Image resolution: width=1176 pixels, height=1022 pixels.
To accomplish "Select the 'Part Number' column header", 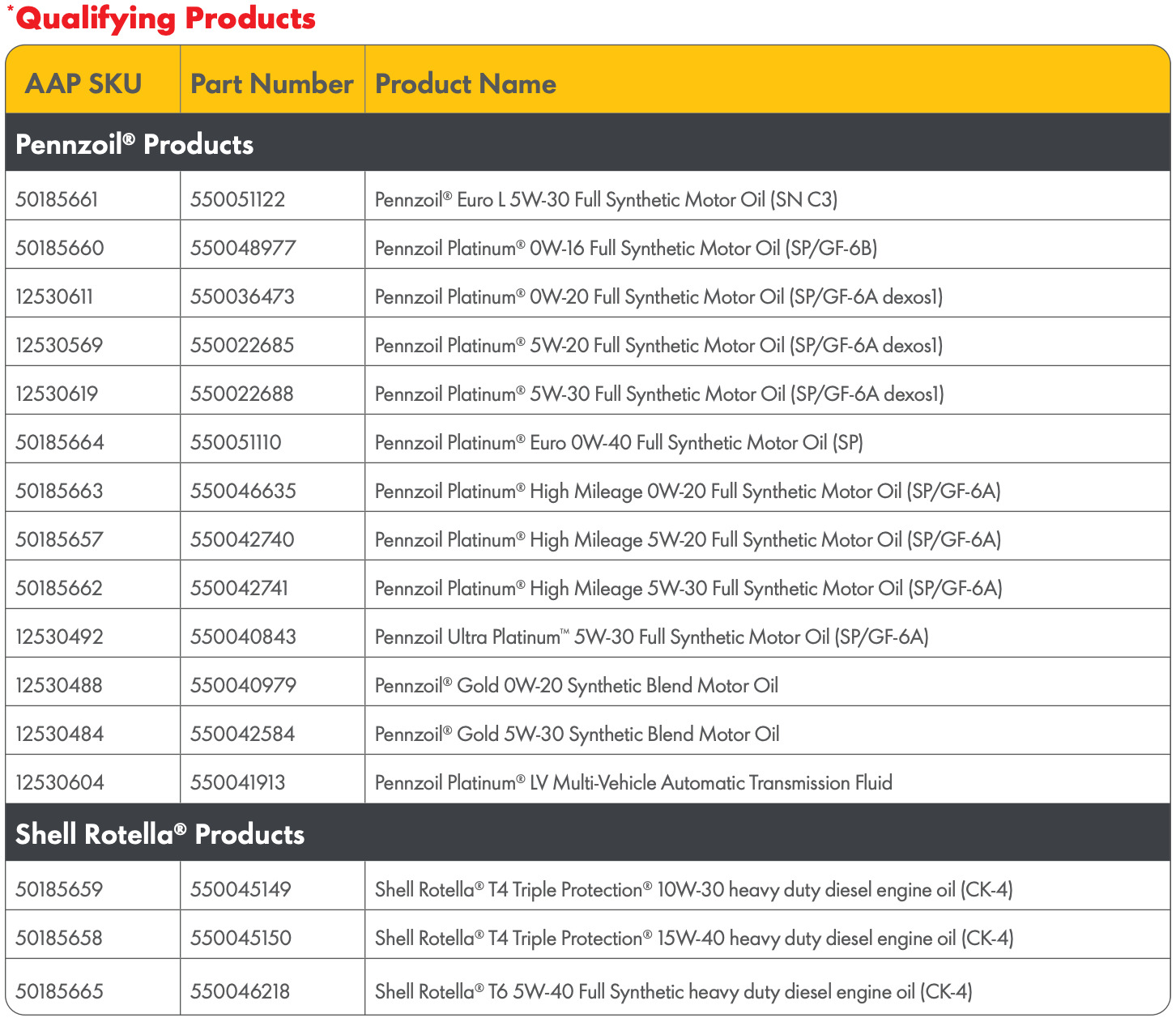I will [272, 83].
